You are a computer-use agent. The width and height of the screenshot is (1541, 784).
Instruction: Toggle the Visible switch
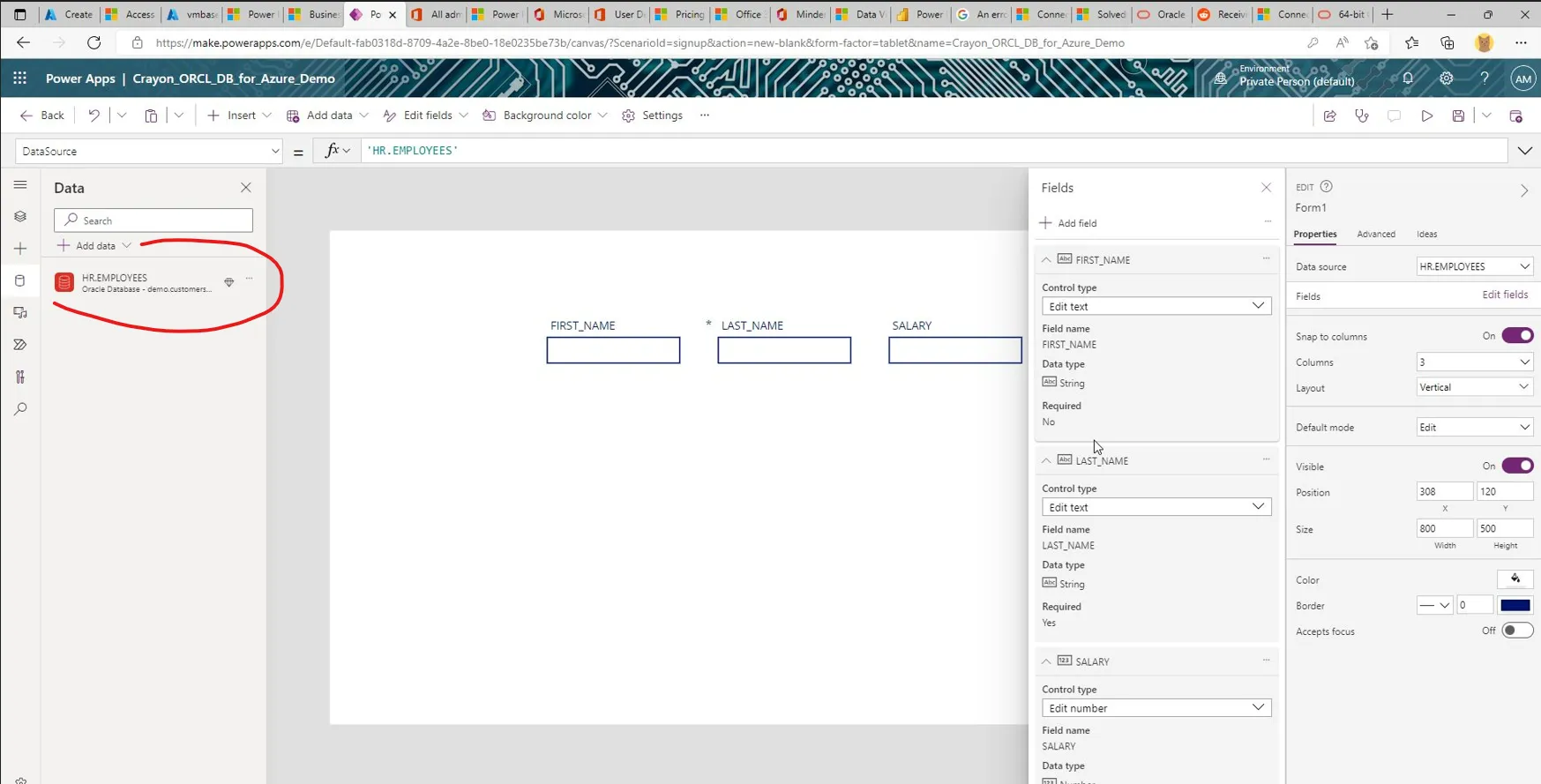pos(1517,466)
